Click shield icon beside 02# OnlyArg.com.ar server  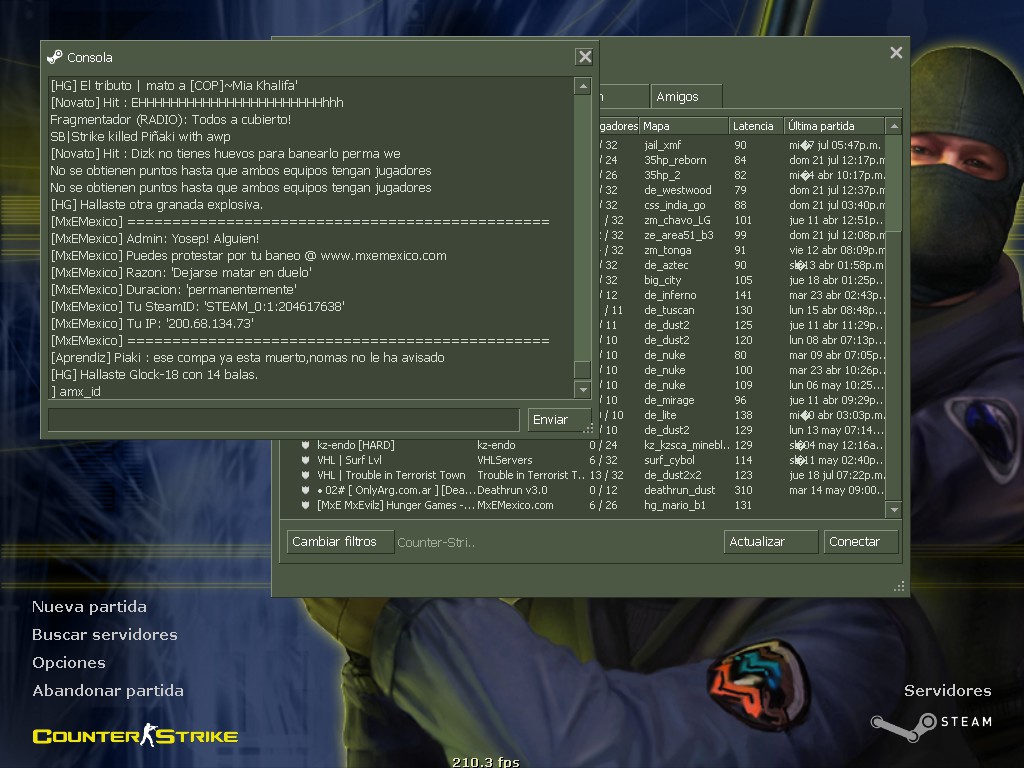click(305, 490)
